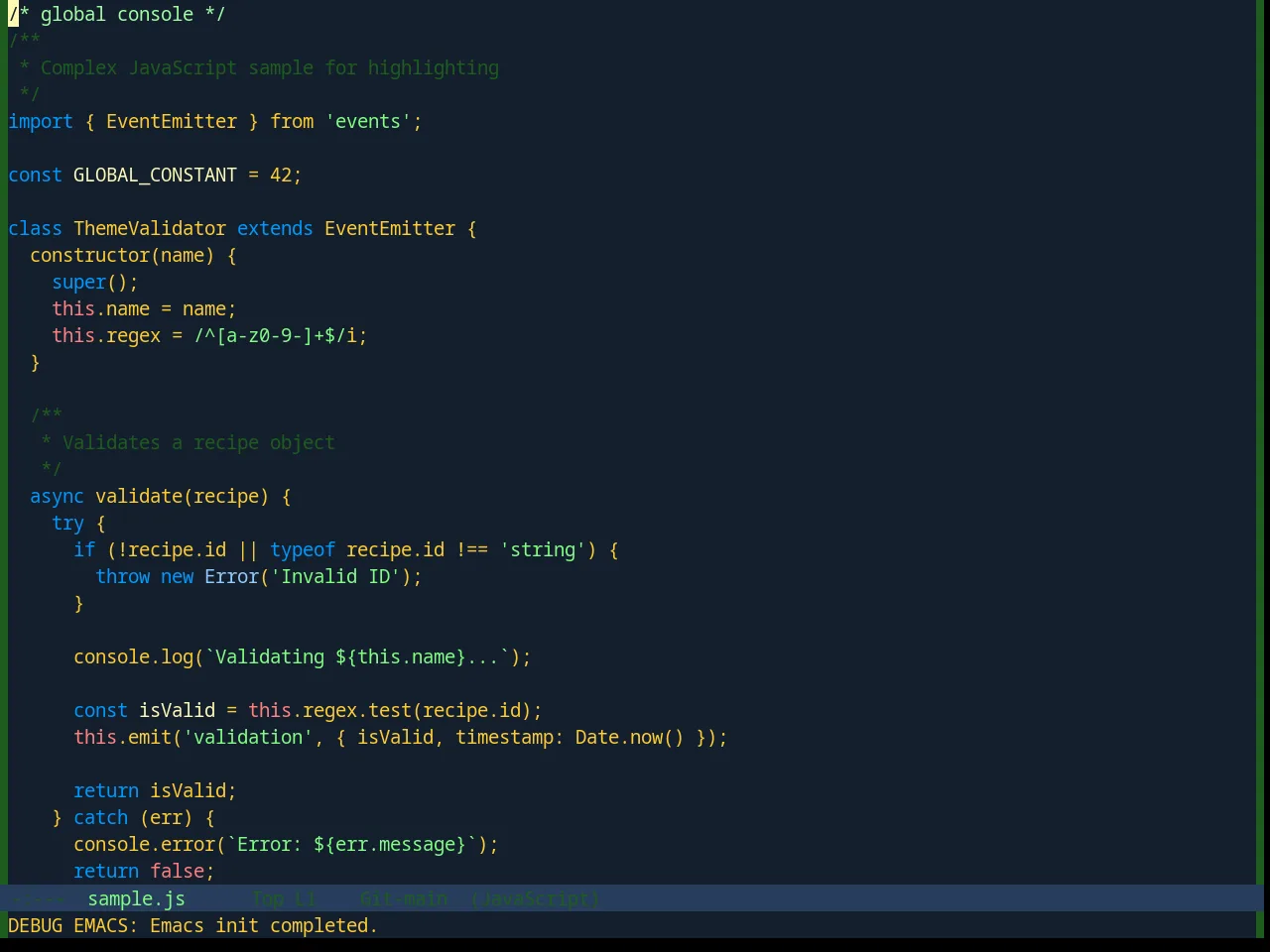1270x952 pixels.
Task: Click the (JavaScript) major mode indicator
Action: (535, 898)
